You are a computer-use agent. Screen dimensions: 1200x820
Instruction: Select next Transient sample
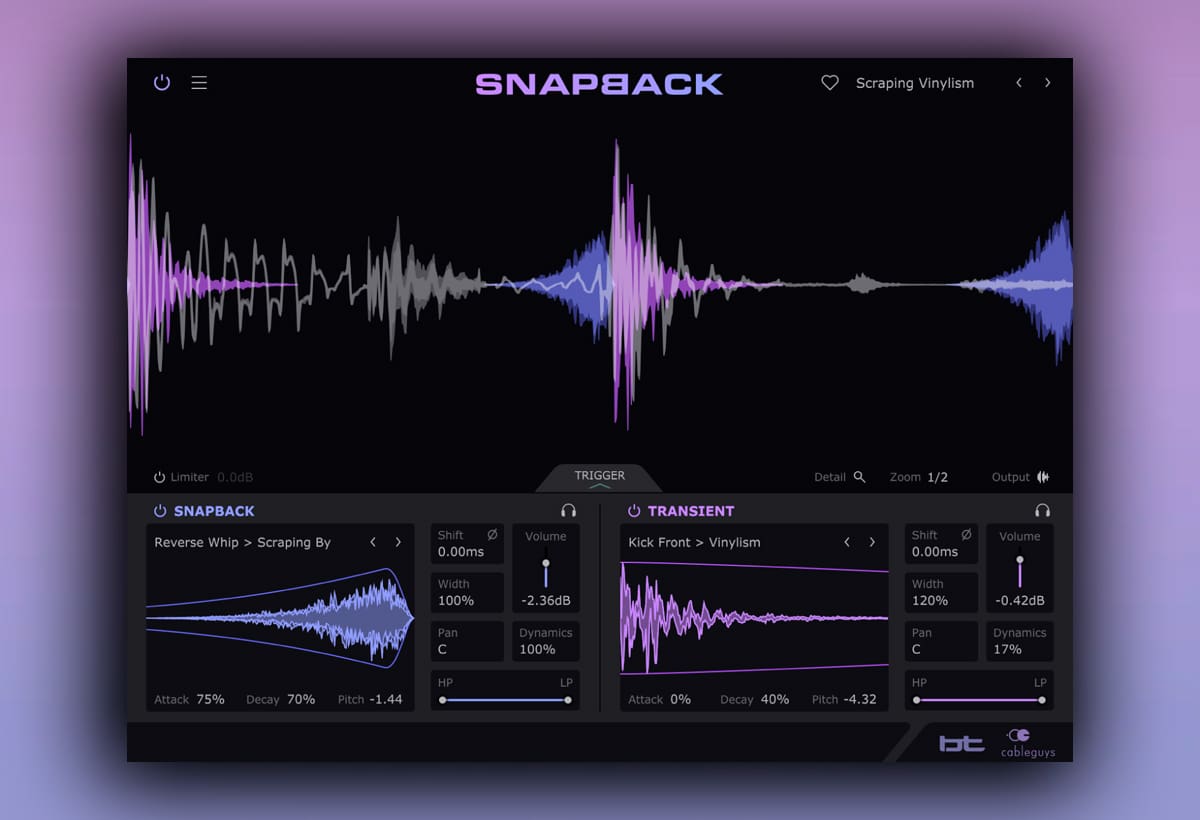(x=872, y=542)
